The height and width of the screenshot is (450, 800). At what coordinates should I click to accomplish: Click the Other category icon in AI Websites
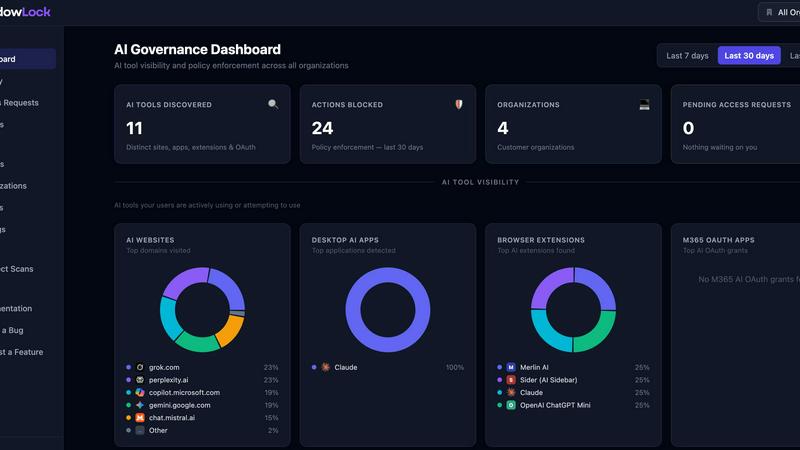[140, 430]
